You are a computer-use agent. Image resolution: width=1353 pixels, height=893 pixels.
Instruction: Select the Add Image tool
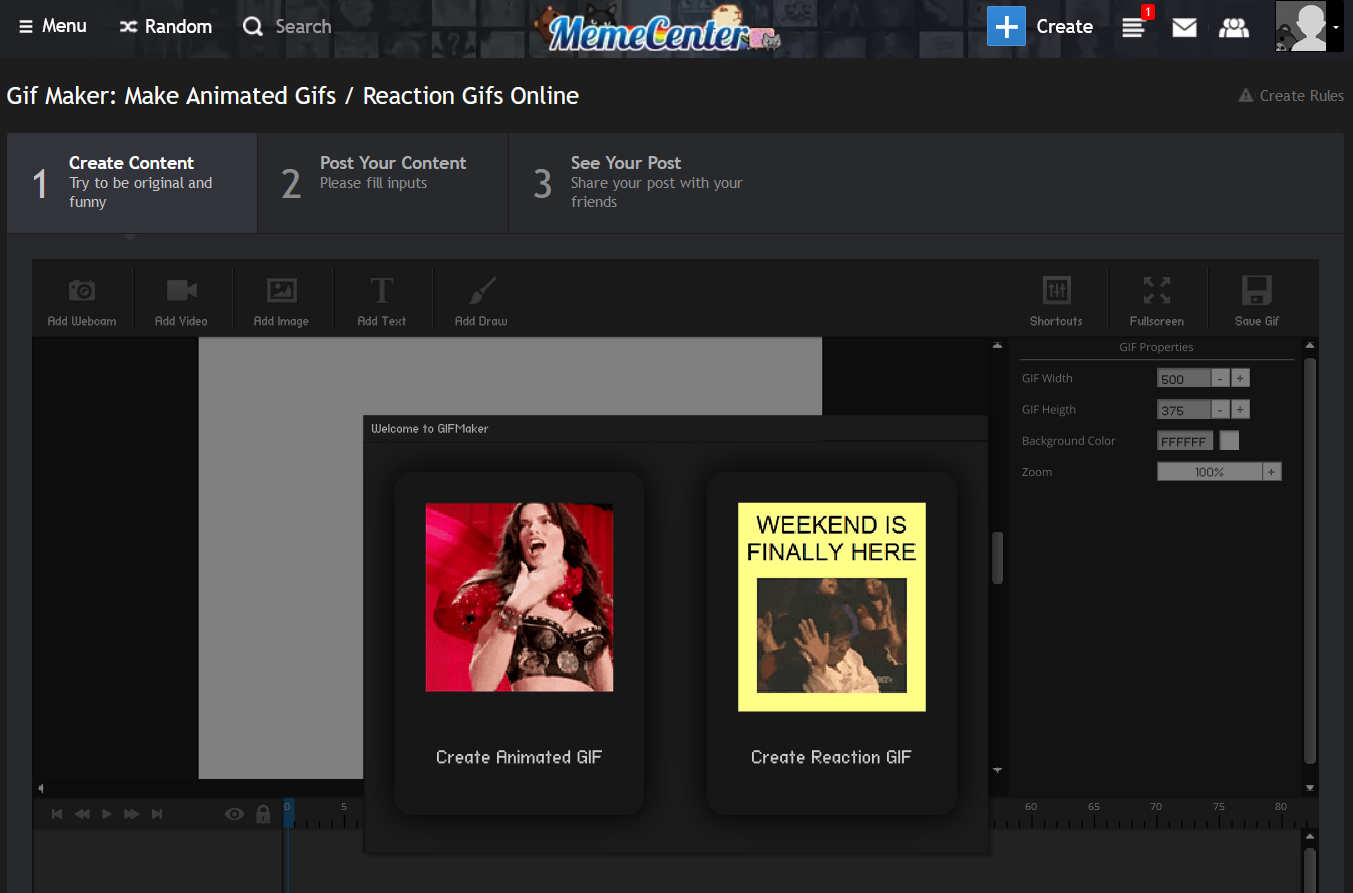(x=282, y=291)
